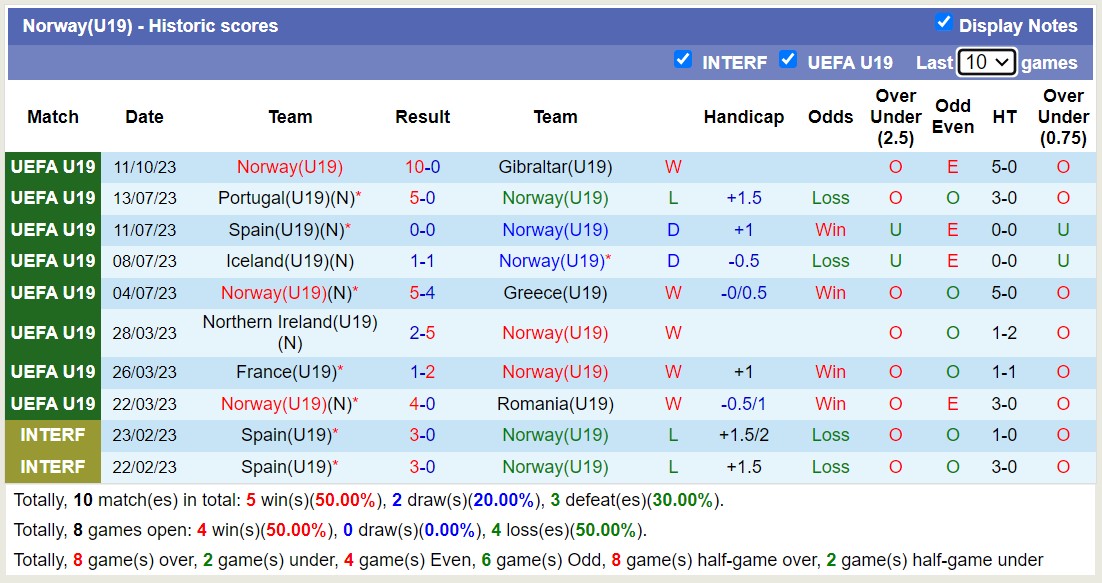The image size is (1102, 583).
Task: Click Gibraltar(U19) team link
Action: [x=555, y=167]
